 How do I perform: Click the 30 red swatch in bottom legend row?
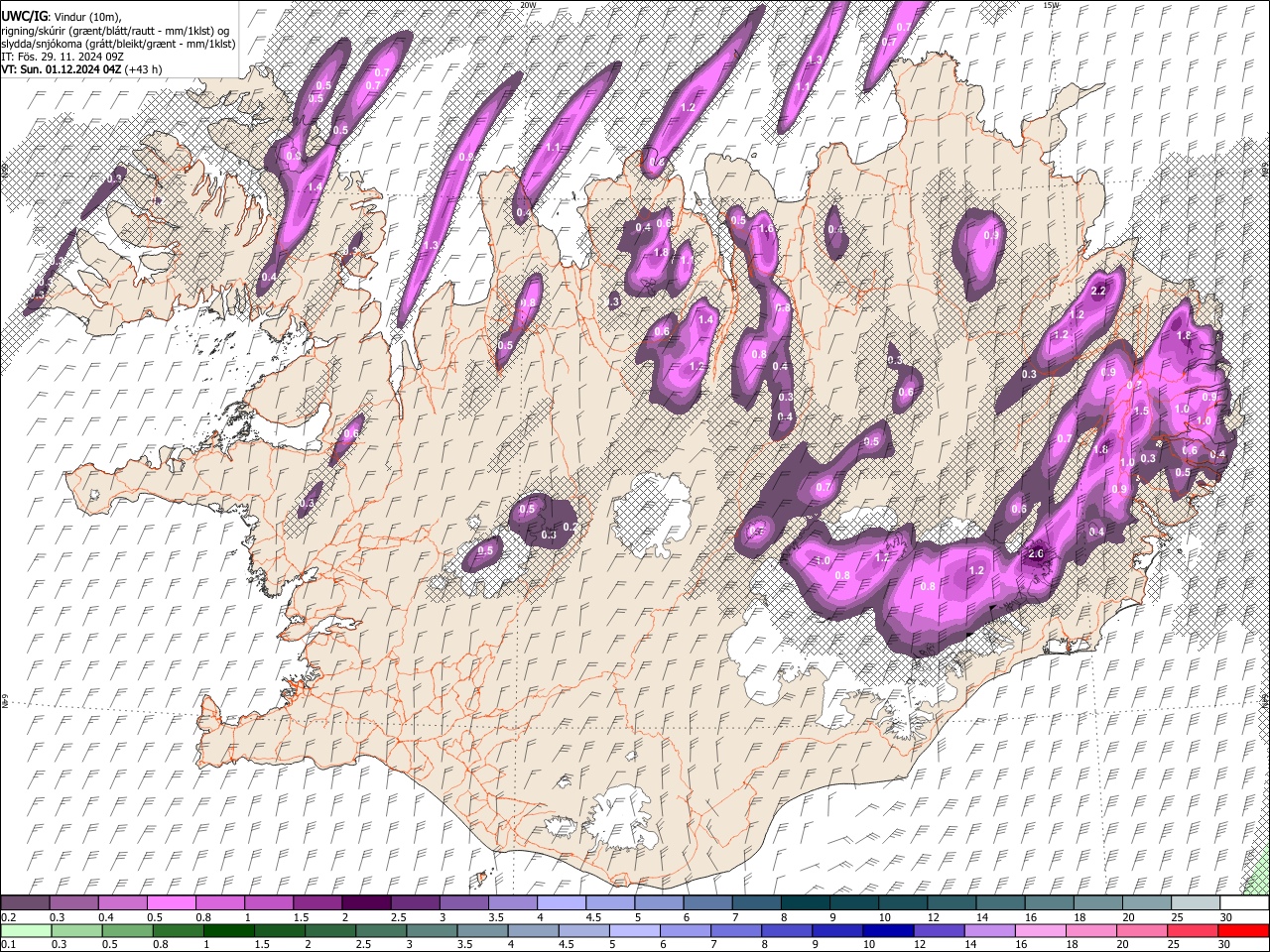pos(1242,930)
